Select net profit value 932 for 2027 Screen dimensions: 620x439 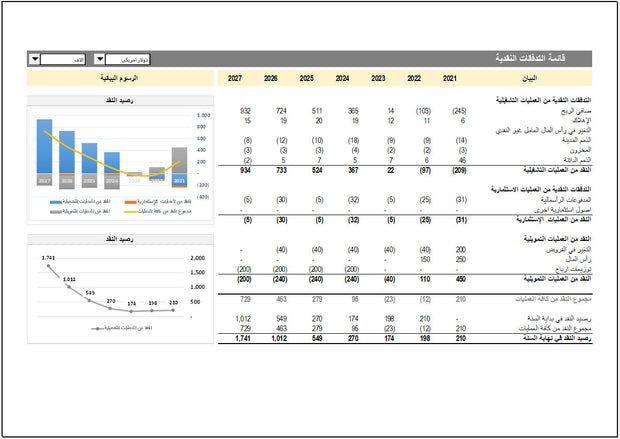pos(245,111)
